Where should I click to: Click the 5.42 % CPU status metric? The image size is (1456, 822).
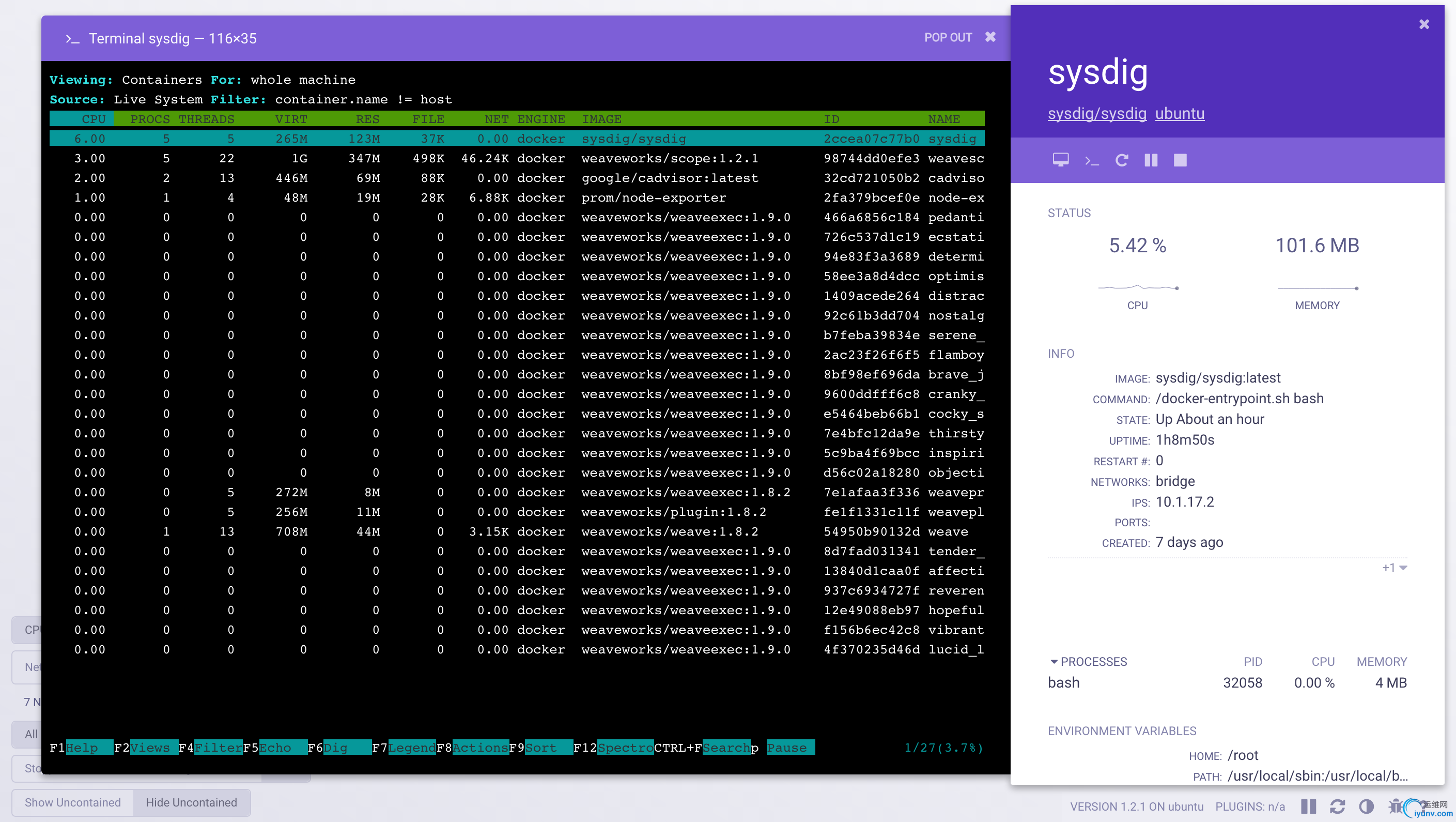click(x=1137, y=246)
